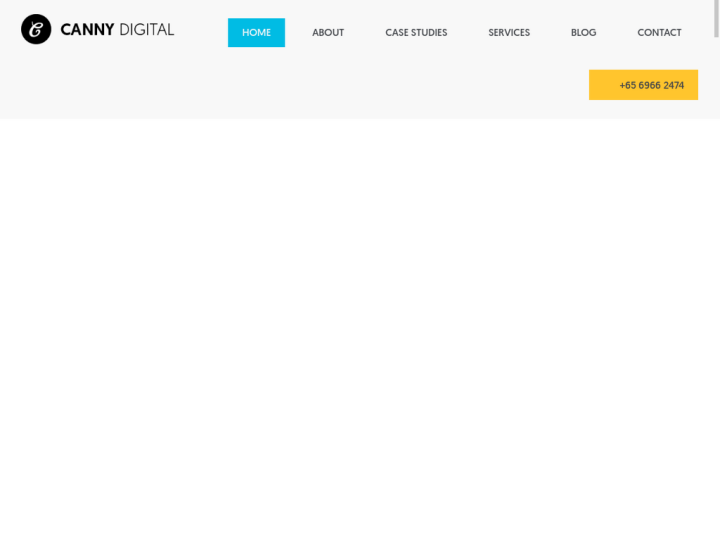Navigate to the BLOG page
720x540 pixels.
583,33
